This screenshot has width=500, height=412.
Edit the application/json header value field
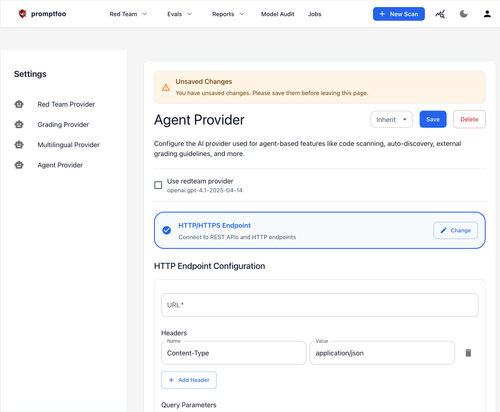(x=382, y=353)
